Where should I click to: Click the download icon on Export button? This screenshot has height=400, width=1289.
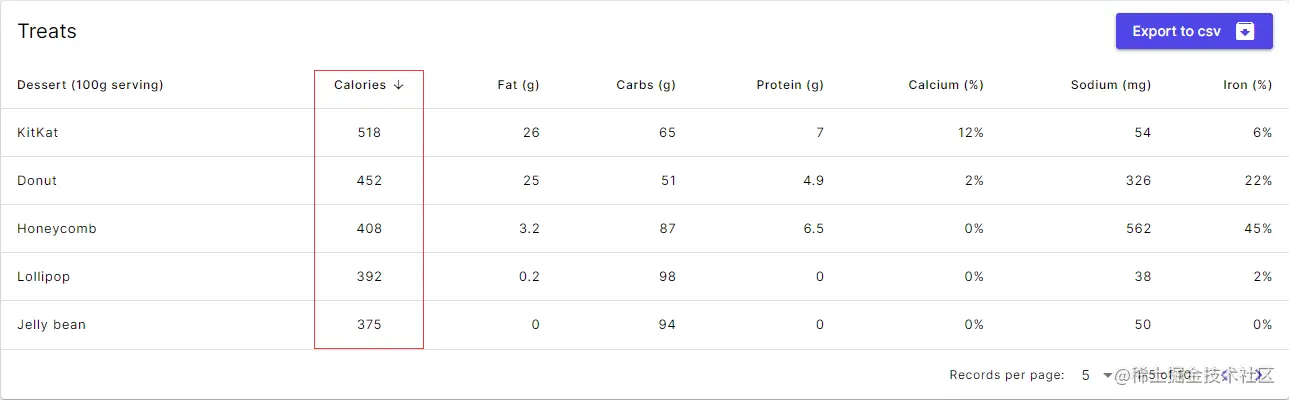(x=1245, y=31)
